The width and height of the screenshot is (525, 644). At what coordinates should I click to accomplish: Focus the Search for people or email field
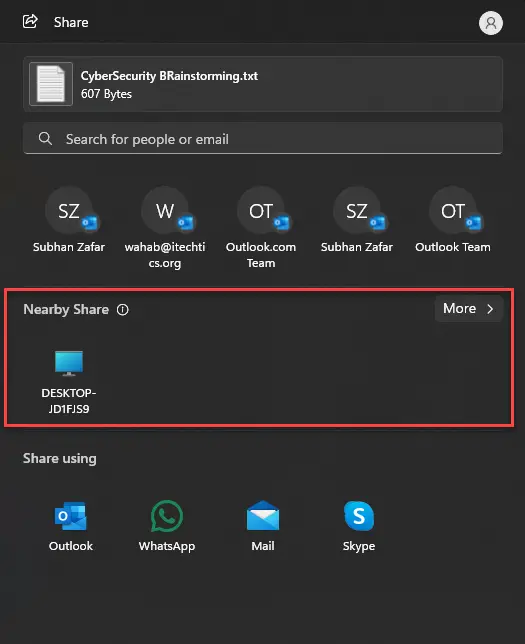click(x=263, y=138)
